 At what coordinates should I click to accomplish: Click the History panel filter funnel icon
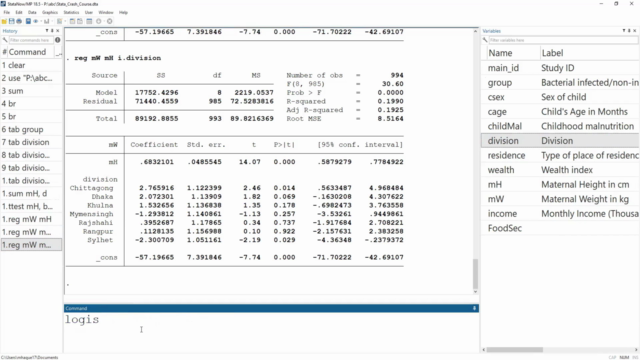coord(47,31)
